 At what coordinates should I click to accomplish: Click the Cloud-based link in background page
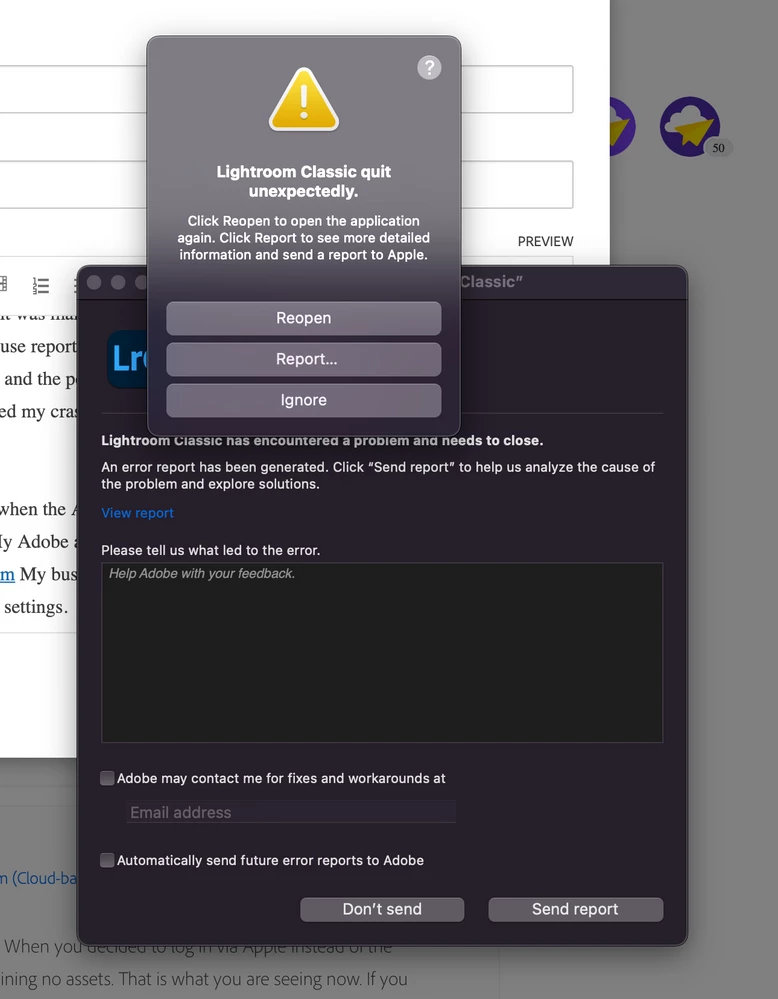(x=38, y=878)
